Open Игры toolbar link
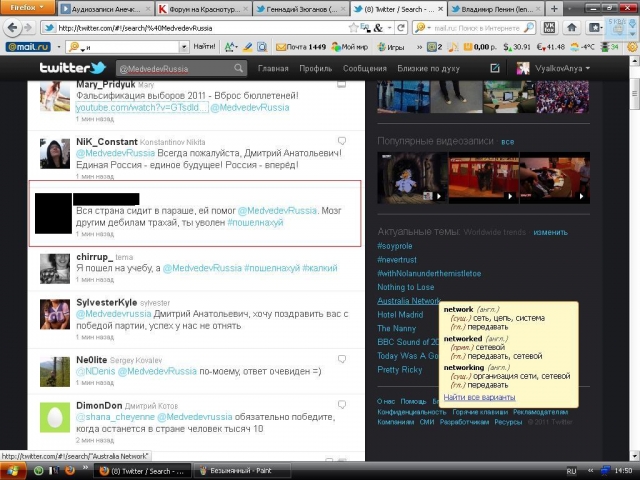 click(391, 47)
